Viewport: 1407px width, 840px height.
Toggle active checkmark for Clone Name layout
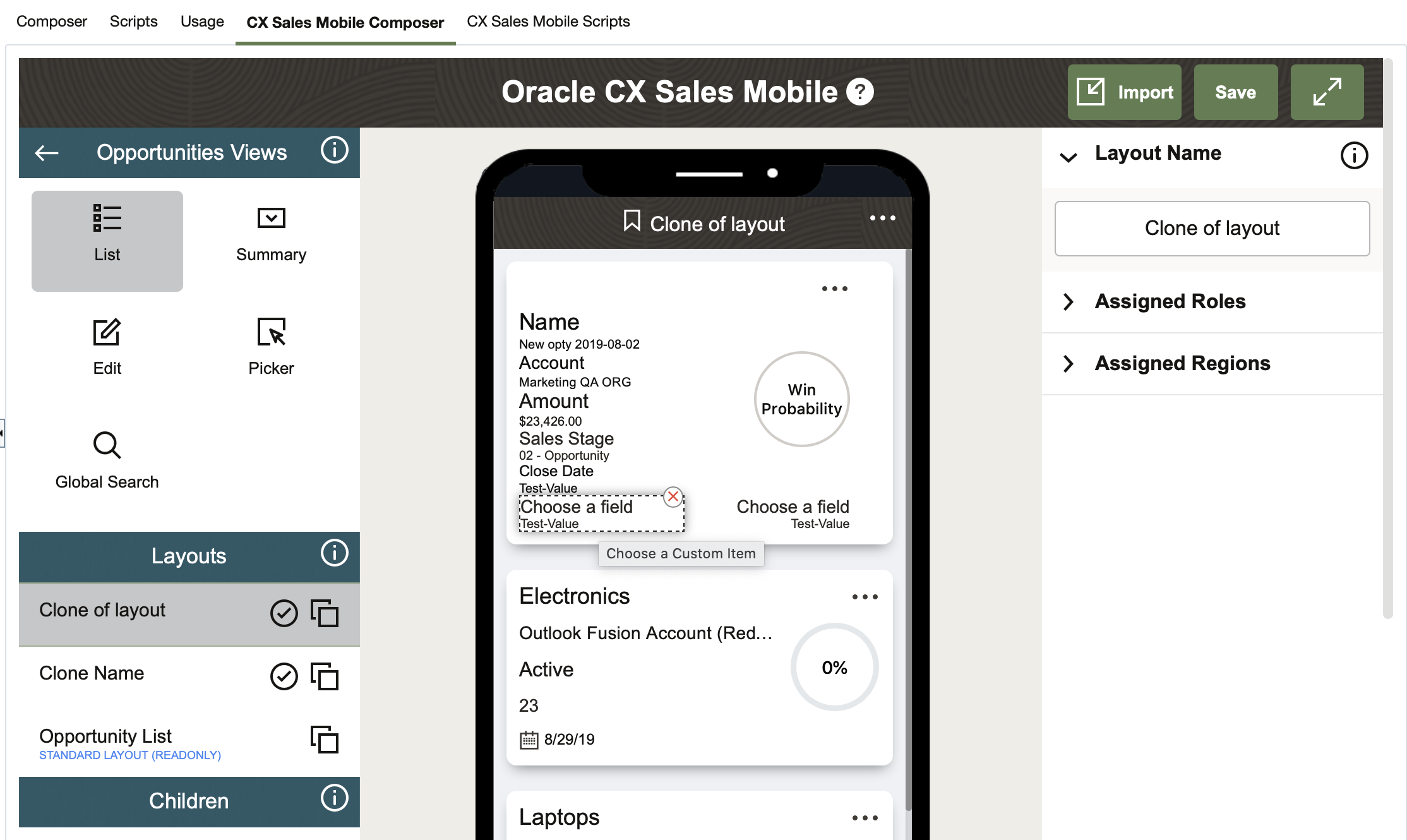click(284, 676)
